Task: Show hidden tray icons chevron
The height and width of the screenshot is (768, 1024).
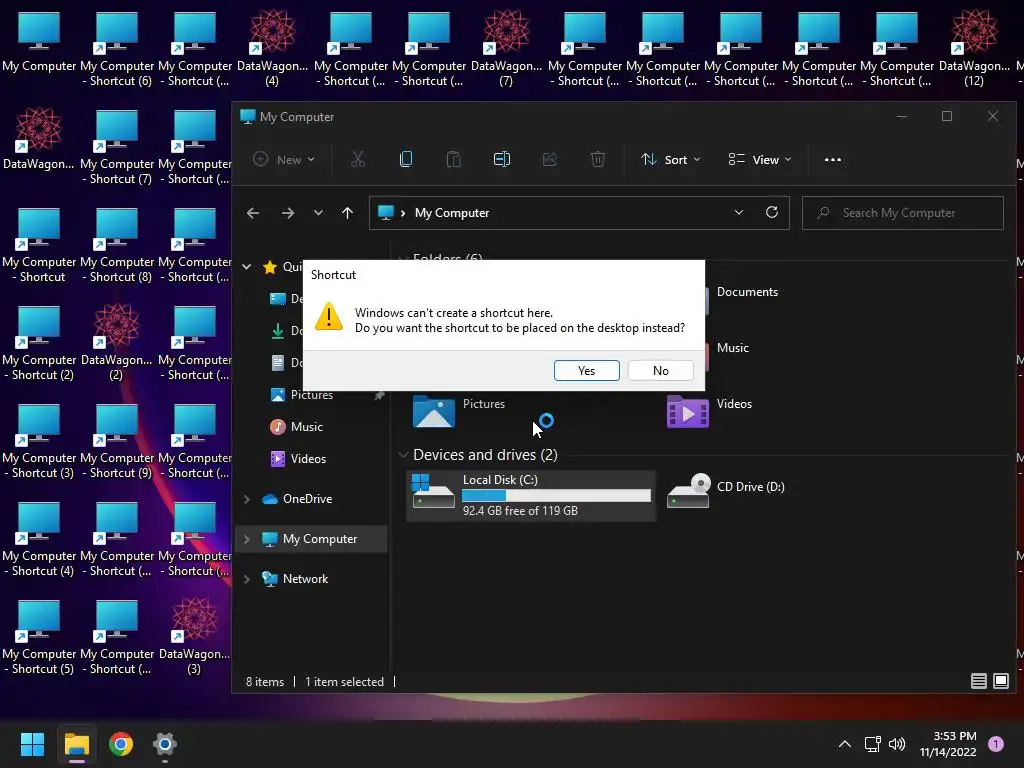Action: [x=844, y=744]
